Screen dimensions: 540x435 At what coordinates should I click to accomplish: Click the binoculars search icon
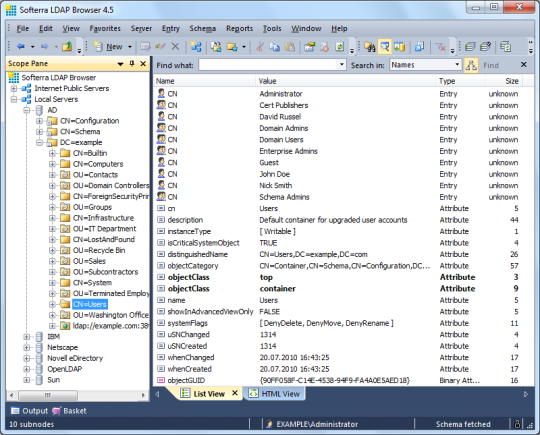370,46
